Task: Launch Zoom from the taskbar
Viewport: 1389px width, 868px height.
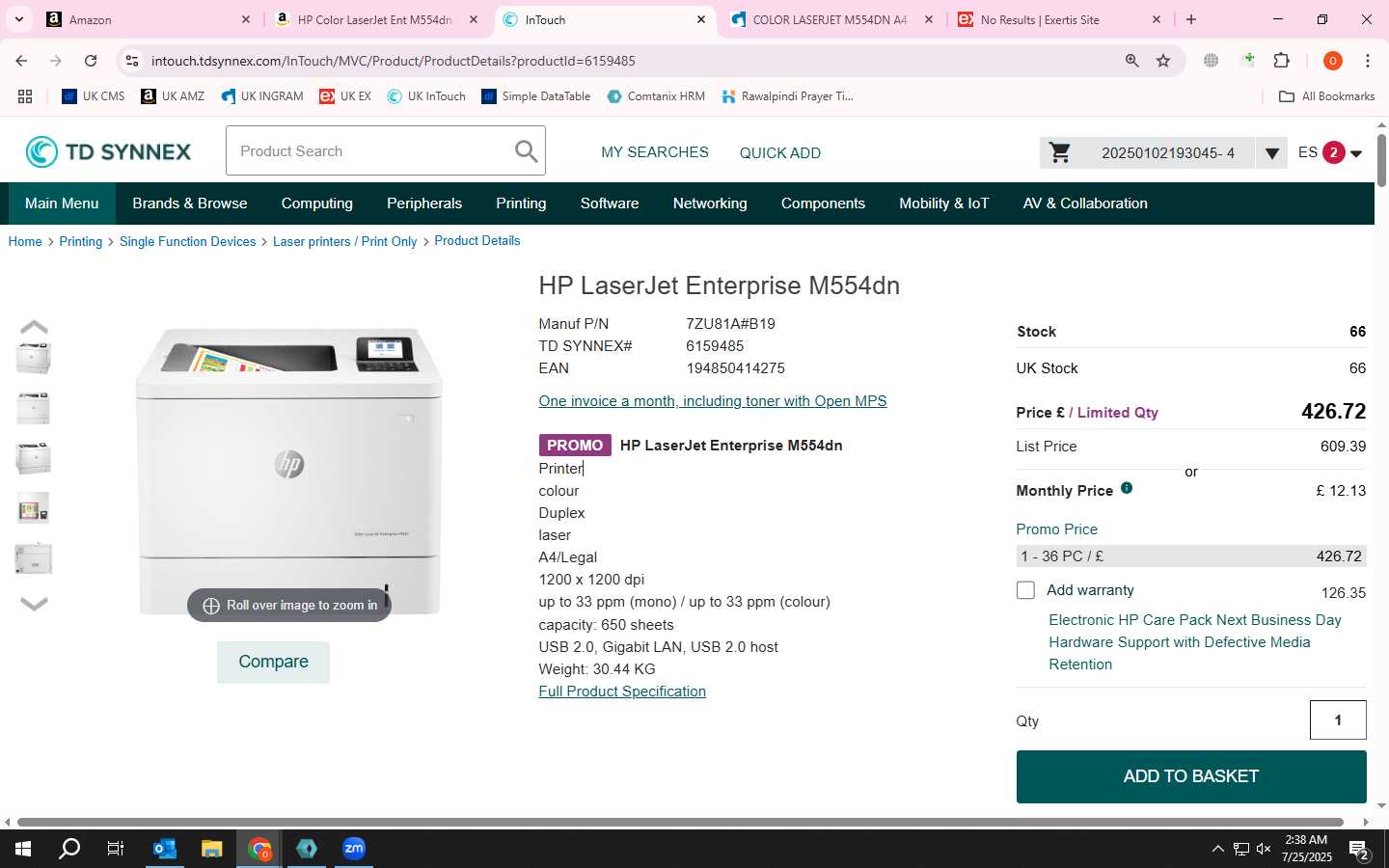Action: point(354,849)
